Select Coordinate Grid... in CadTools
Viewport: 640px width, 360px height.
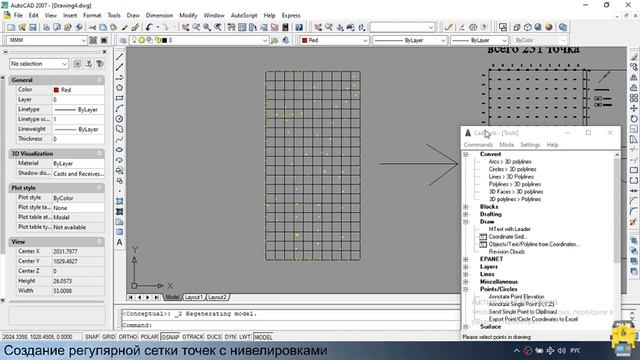pyautogui.click(x=508, y=237)
